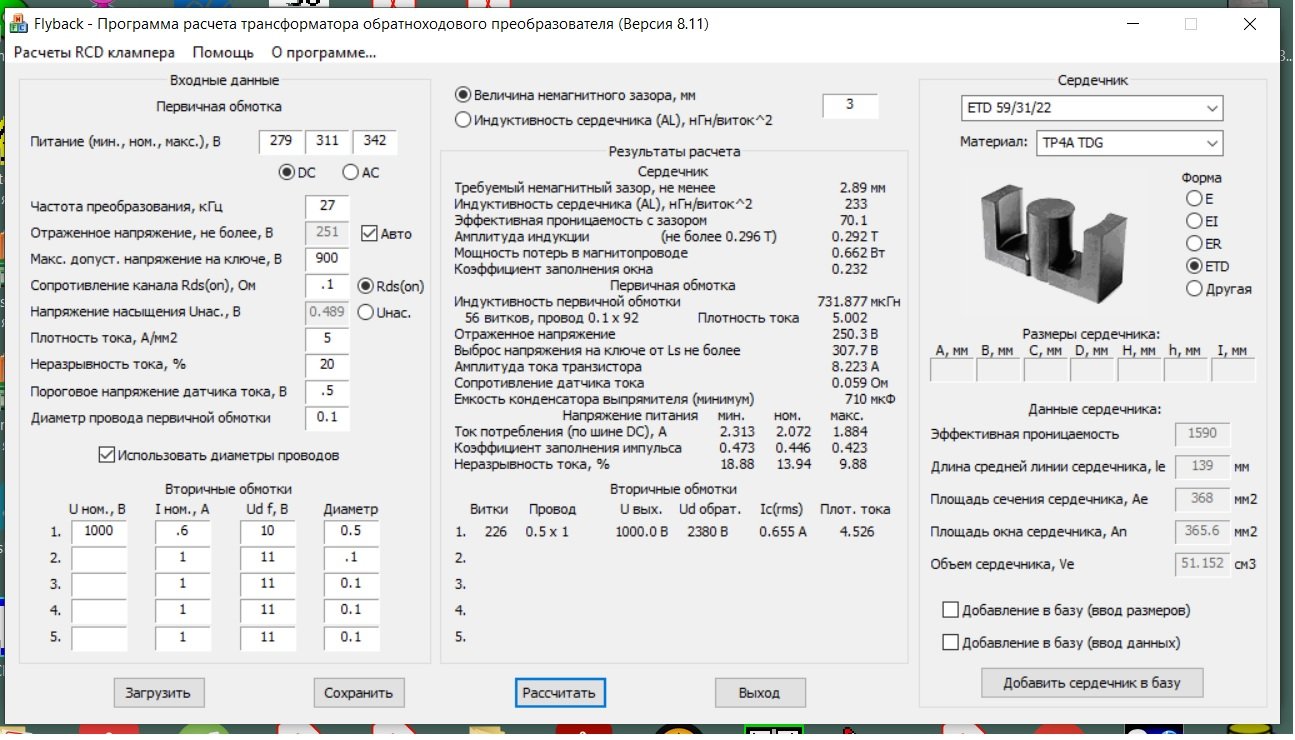The height and width of the screenshot is (740, 1295).
Task: Click the Сохранить button
Action: point(359,692)
